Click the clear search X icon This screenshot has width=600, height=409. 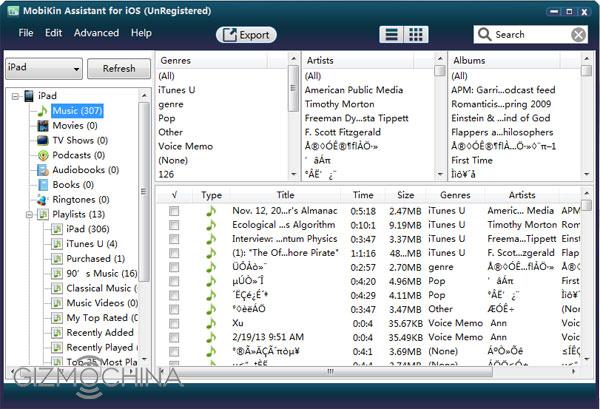(577, 34)
